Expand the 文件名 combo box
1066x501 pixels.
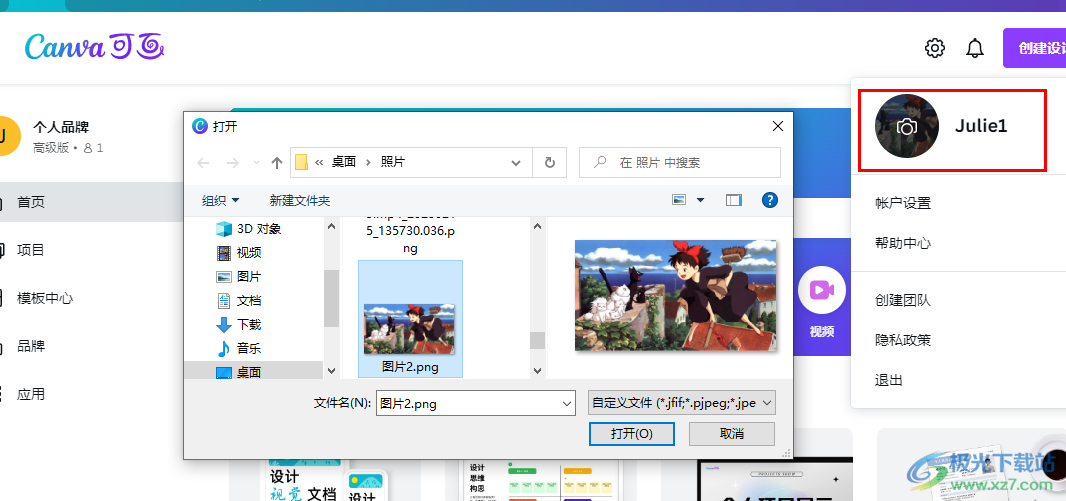(x=568, y=403)
